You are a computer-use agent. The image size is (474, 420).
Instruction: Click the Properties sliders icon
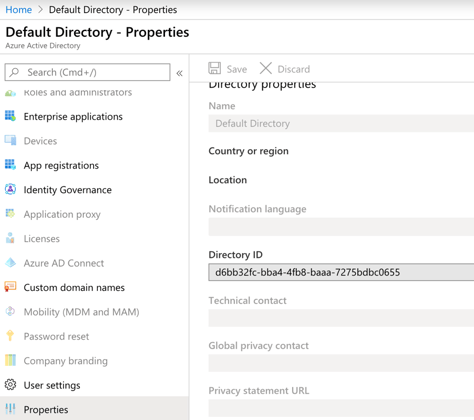[10, 409]
